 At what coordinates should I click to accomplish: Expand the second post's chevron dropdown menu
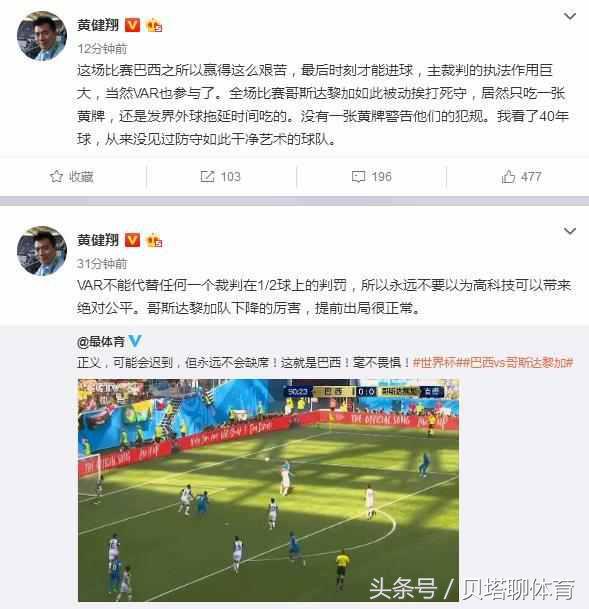pyautogui.click(x=570, y=231)
